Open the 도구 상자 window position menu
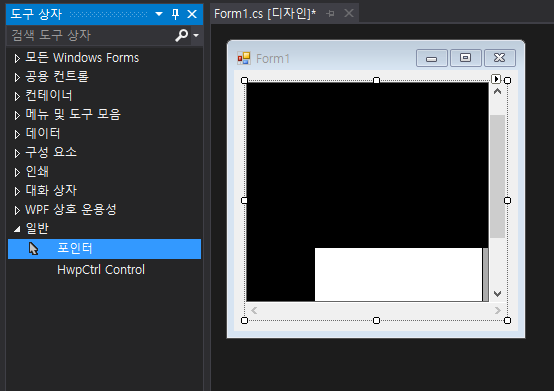 (x=159, y=14)
